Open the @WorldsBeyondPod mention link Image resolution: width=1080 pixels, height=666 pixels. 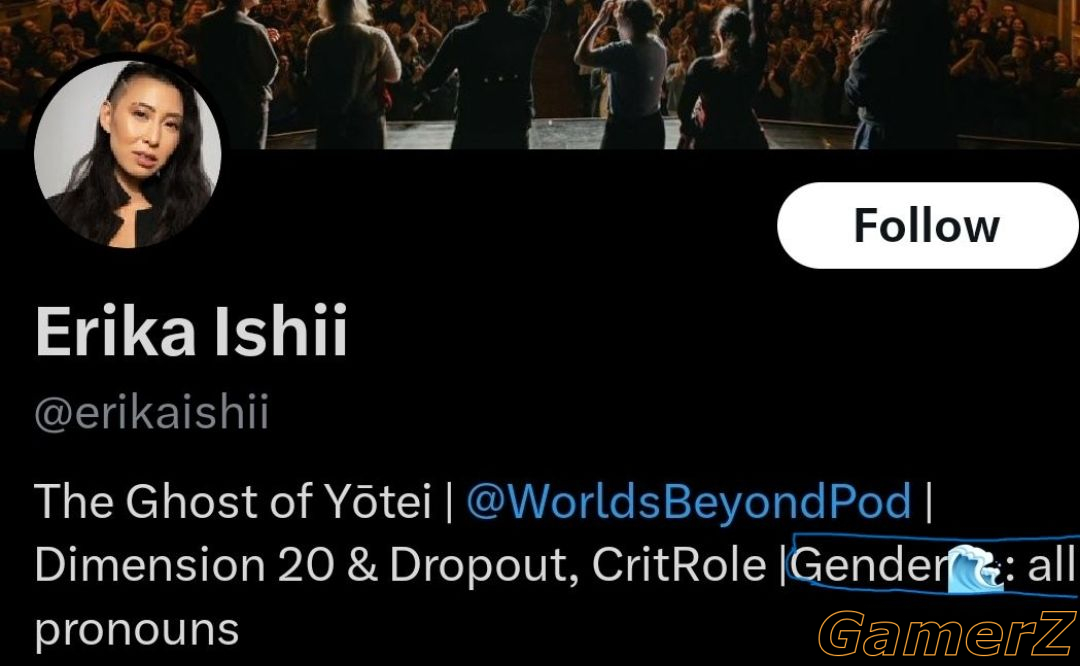(689, 501)
